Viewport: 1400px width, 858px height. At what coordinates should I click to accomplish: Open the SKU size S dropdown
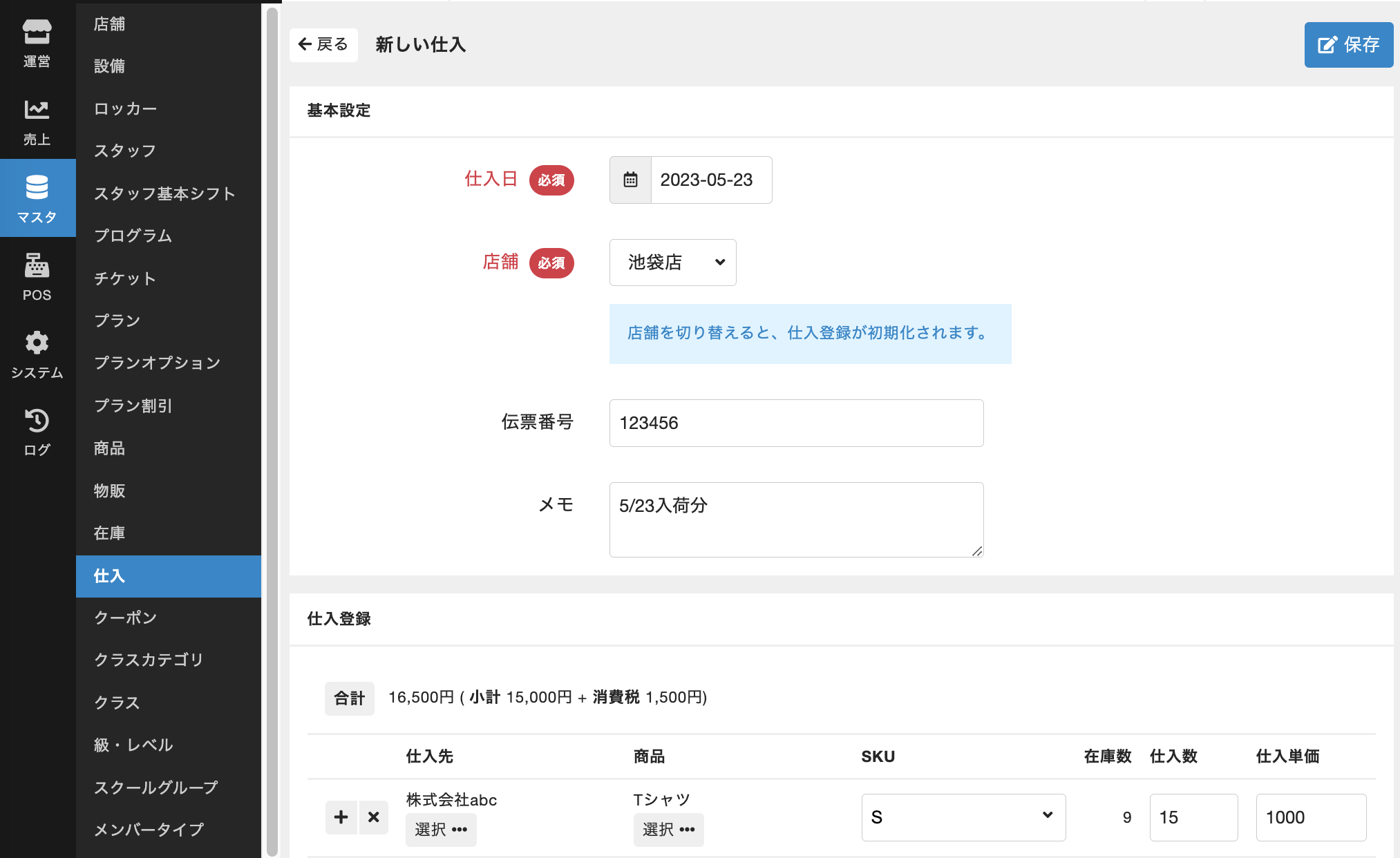click(963, 817)
